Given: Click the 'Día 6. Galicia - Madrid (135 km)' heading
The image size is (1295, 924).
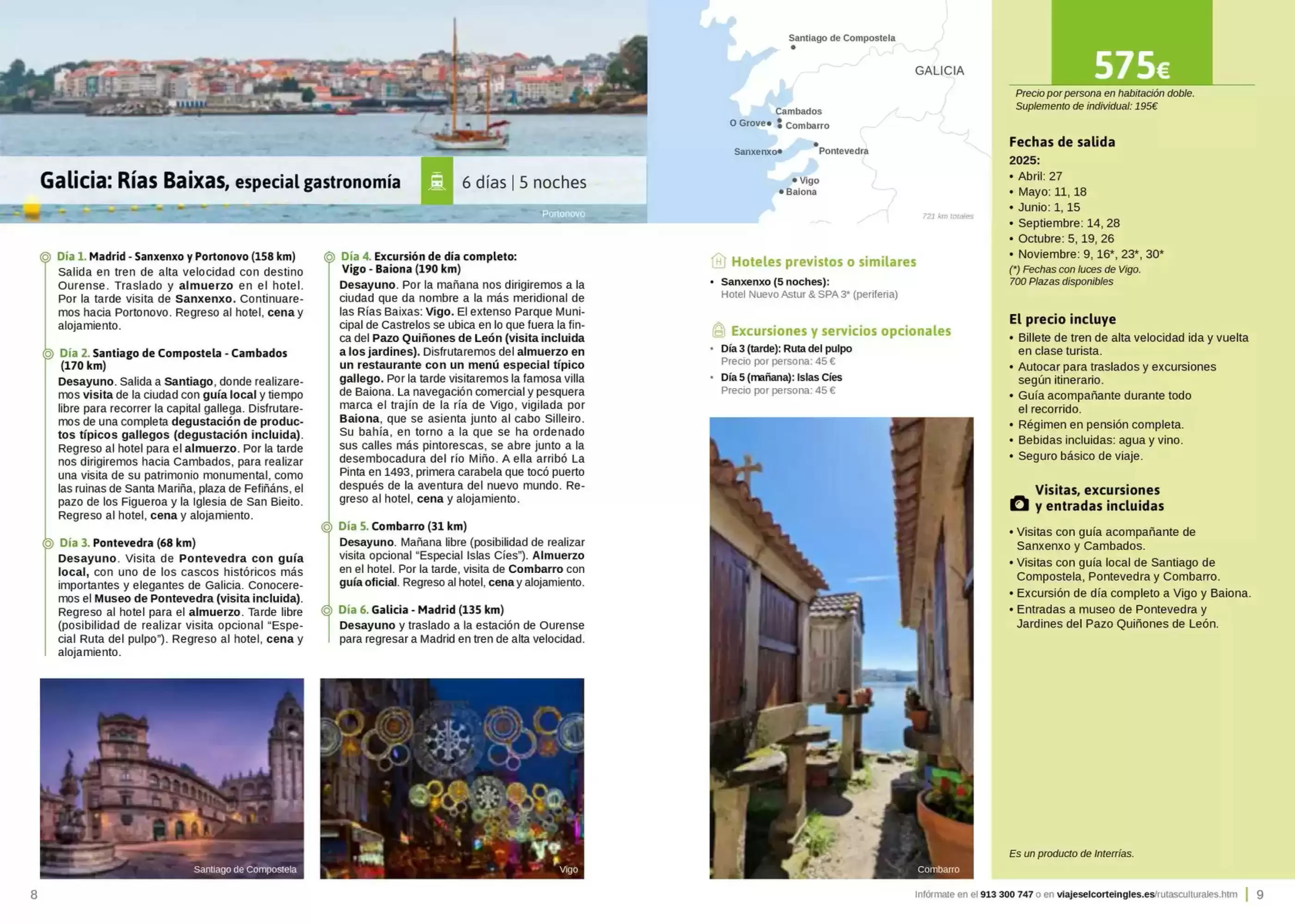Looking at the screenshot, I should pos(421,609).
